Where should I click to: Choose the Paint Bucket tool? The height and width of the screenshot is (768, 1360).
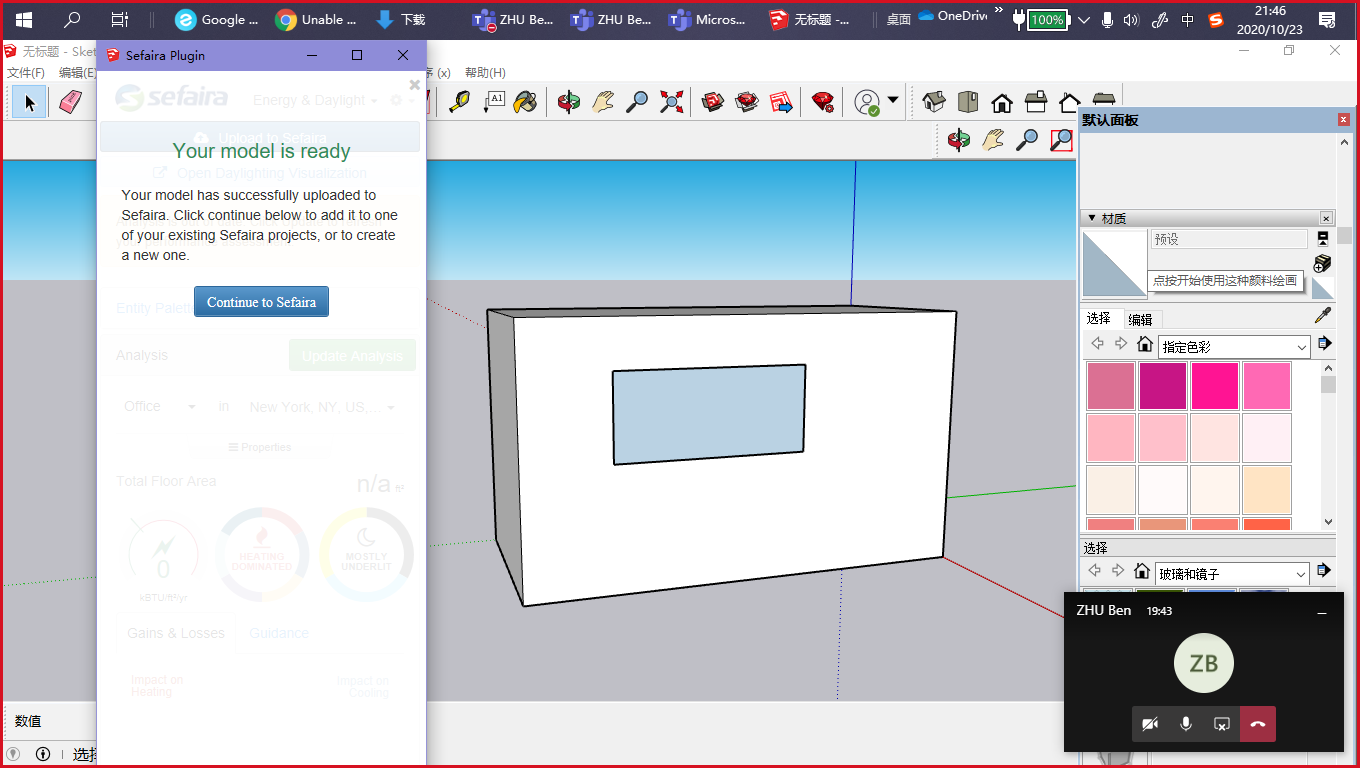click(525, 102)
